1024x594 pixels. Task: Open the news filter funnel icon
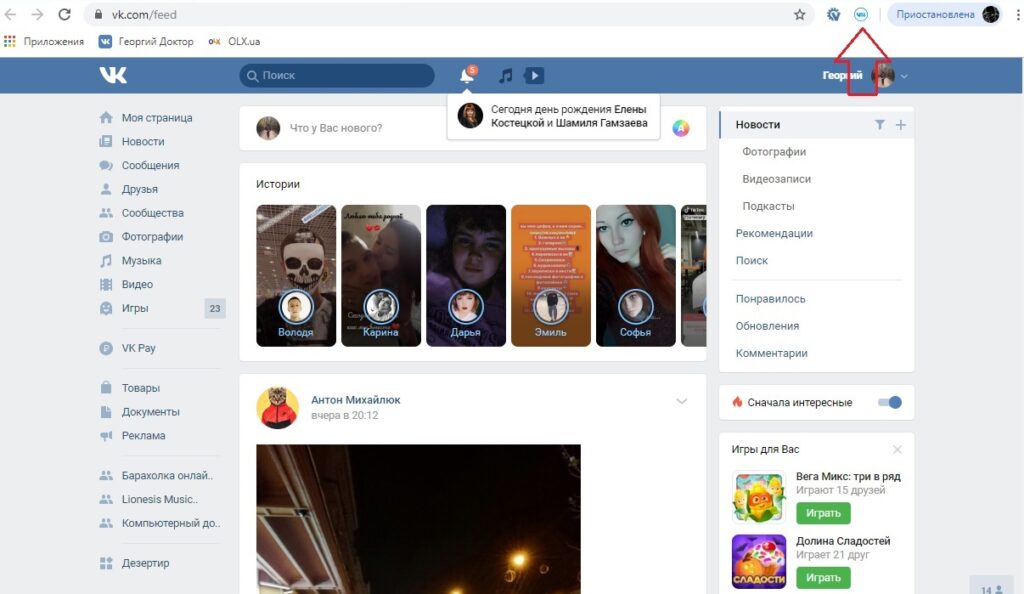879,123
